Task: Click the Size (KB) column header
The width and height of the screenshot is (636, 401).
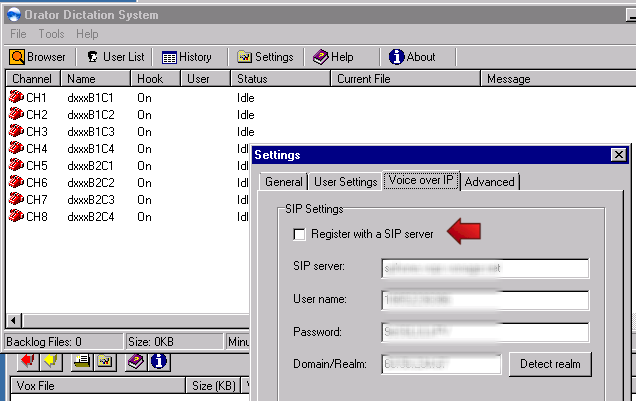Action: (x=213, y=386)
